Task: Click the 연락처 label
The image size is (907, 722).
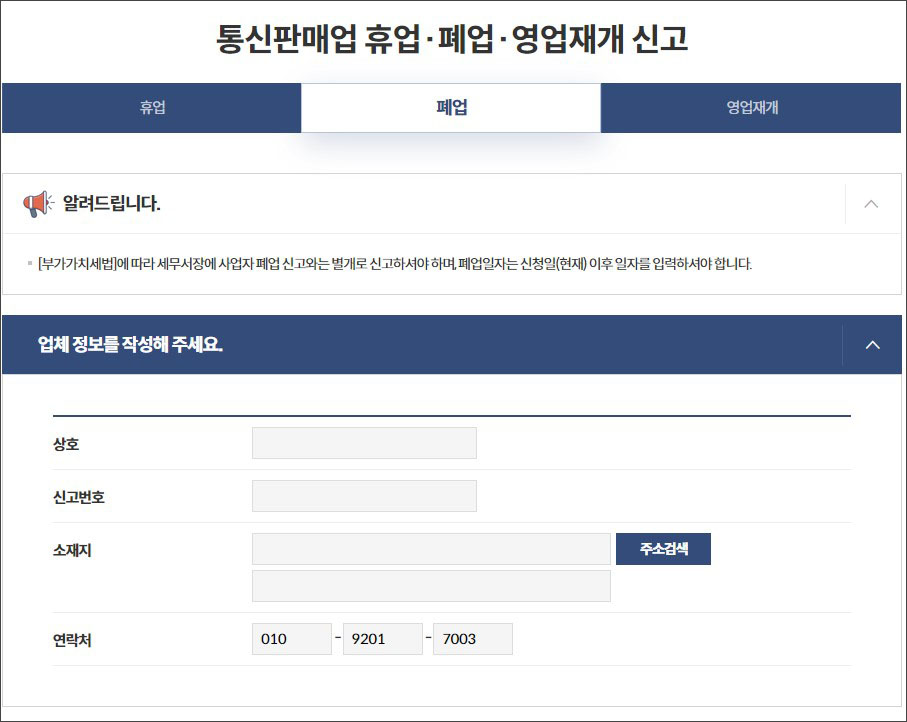Action: click(72, 640)
